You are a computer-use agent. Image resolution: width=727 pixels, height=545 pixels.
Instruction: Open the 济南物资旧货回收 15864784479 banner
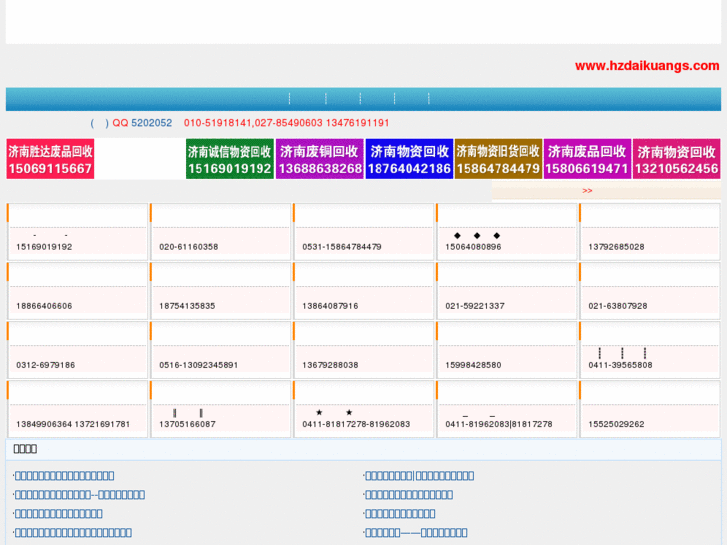tap(498, 159)
